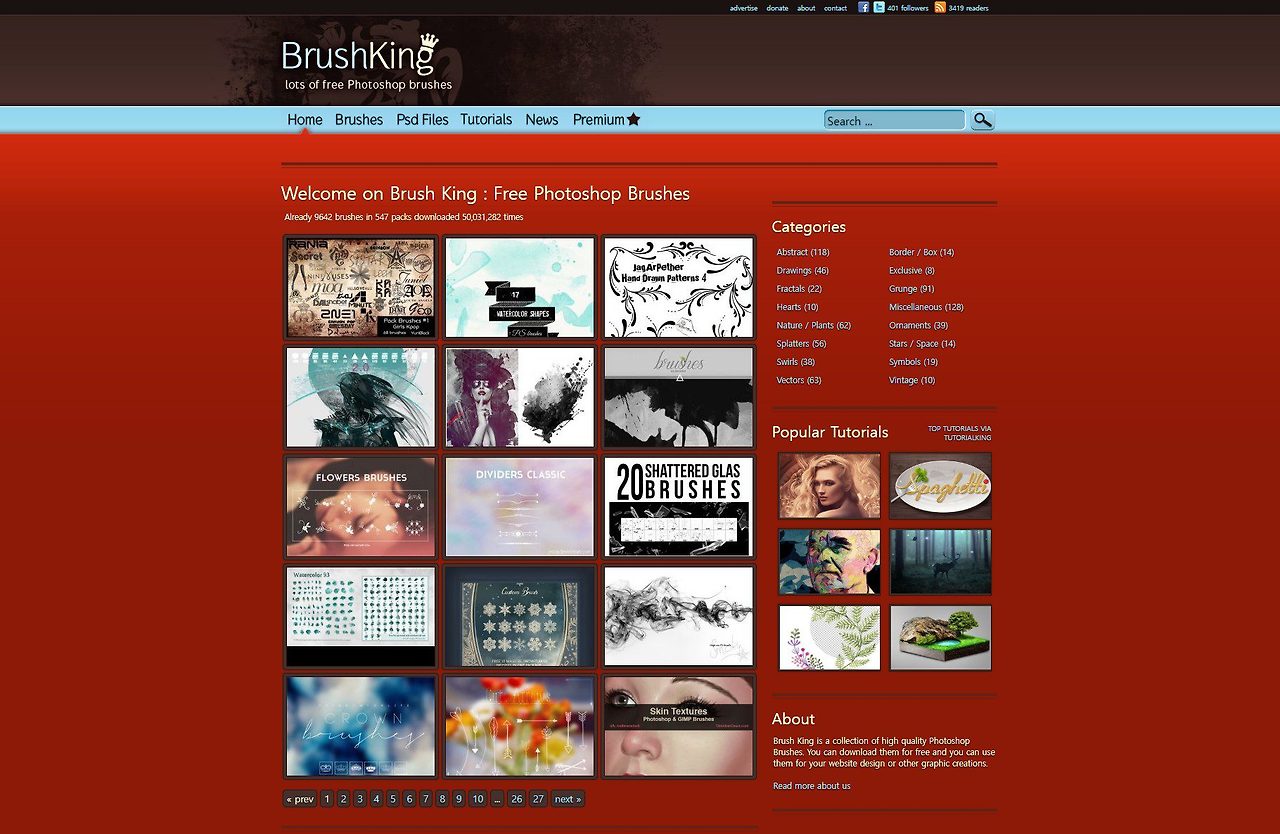Open the Skin Textures brush thumbnail
Viewport: 1280px width, 834px height.
pos(679,727)
